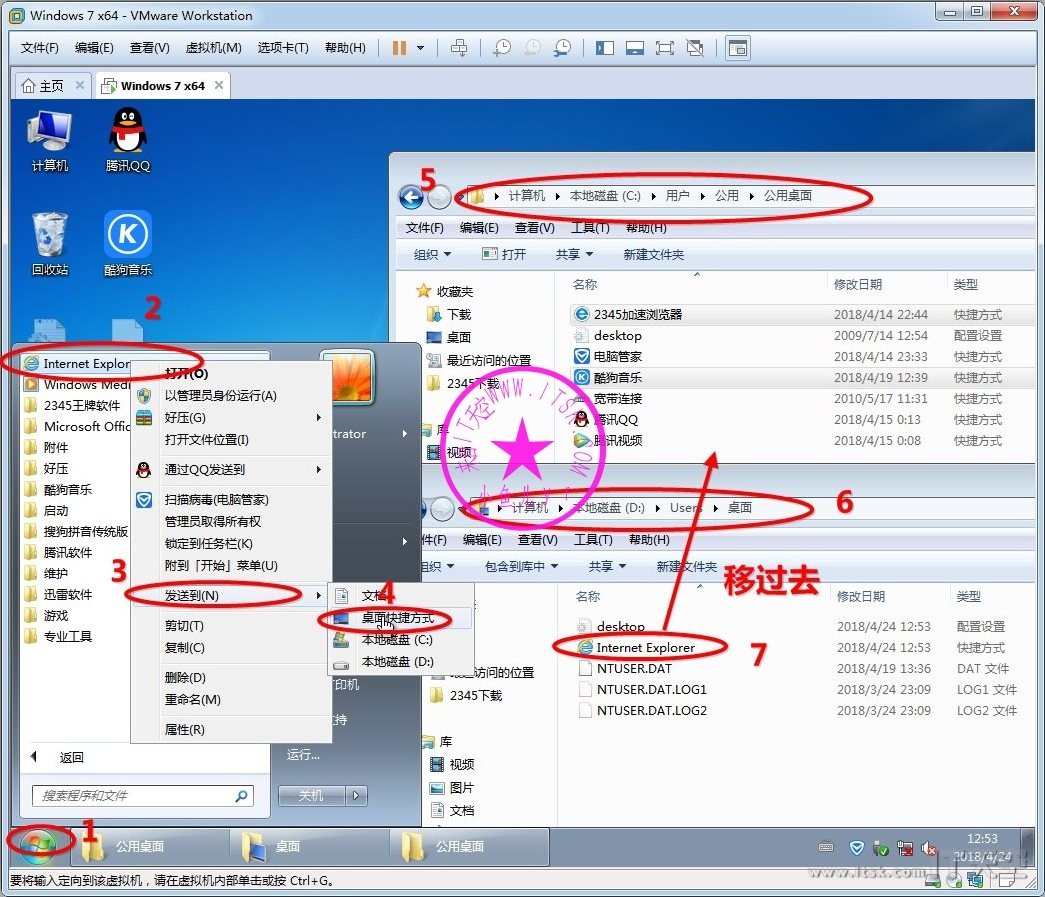1045x897 pixels.
Task: Select the 2345加速浏览器 shortcut in the file list
Action: click(x=637, y=314)
